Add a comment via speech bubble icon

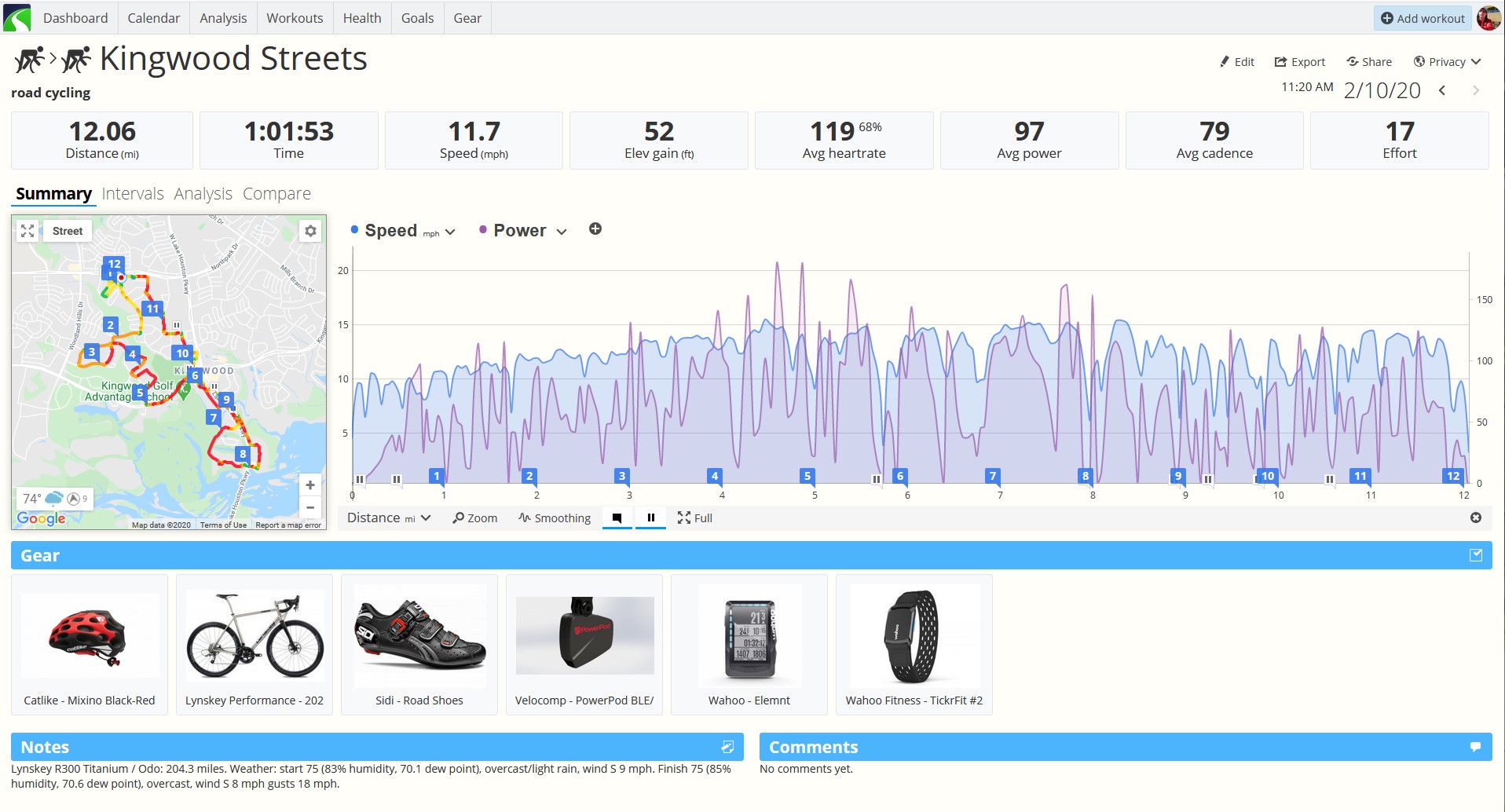[x=1475, y=747]
